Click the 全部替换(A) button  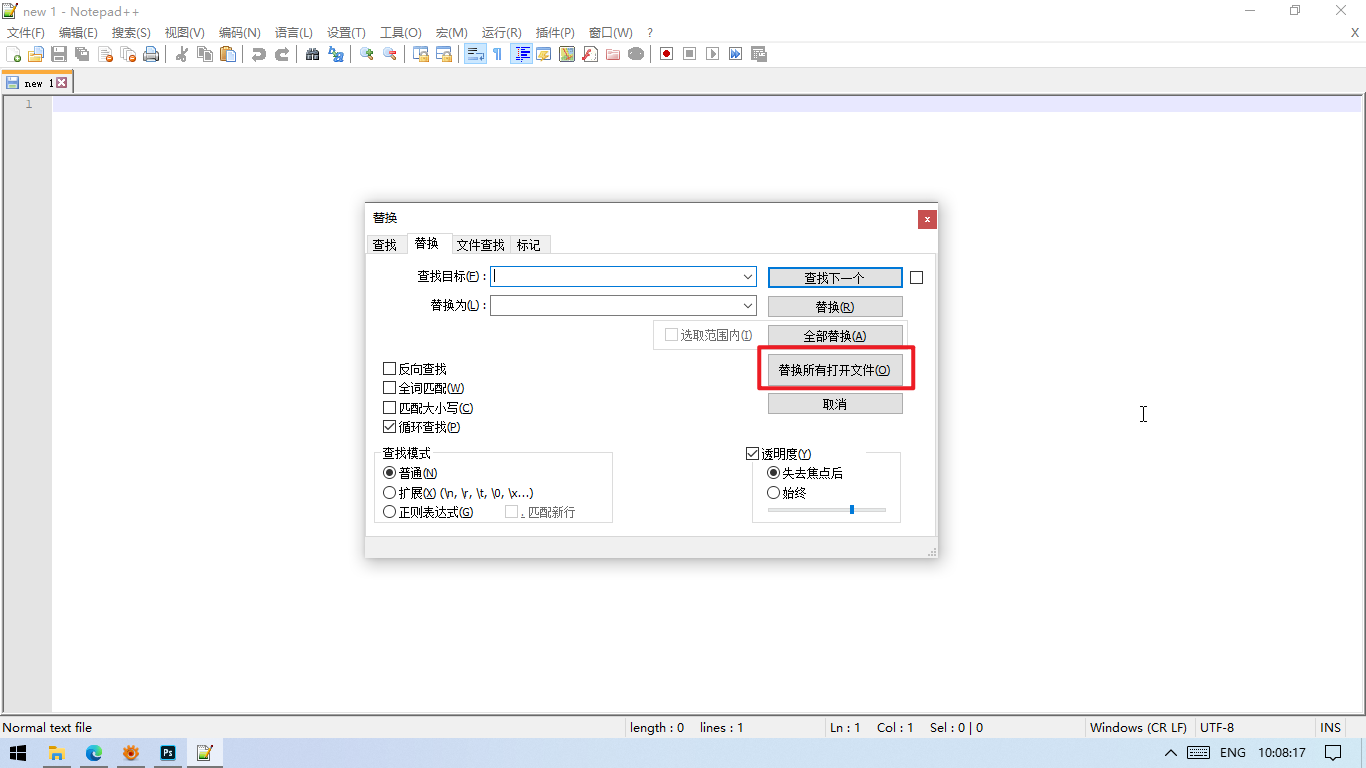835,336
